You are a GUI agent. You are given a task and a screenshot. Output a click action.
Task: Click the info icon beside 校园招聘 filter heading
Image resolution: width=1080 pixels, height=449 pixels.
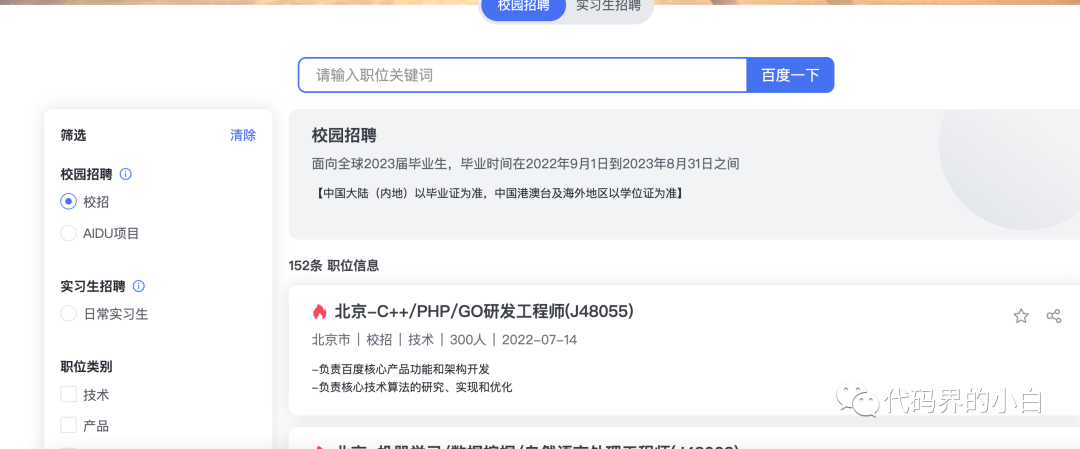point(125,174)
